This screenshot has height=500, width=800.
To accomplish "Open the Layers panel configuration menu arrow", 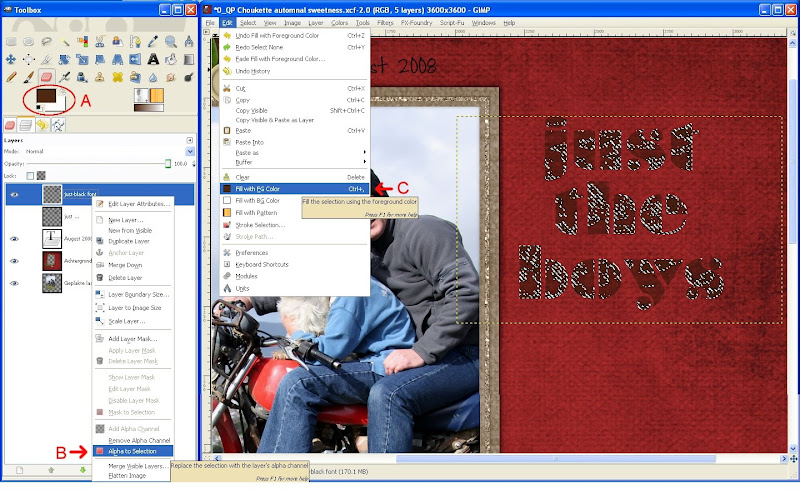I will 189,140.
